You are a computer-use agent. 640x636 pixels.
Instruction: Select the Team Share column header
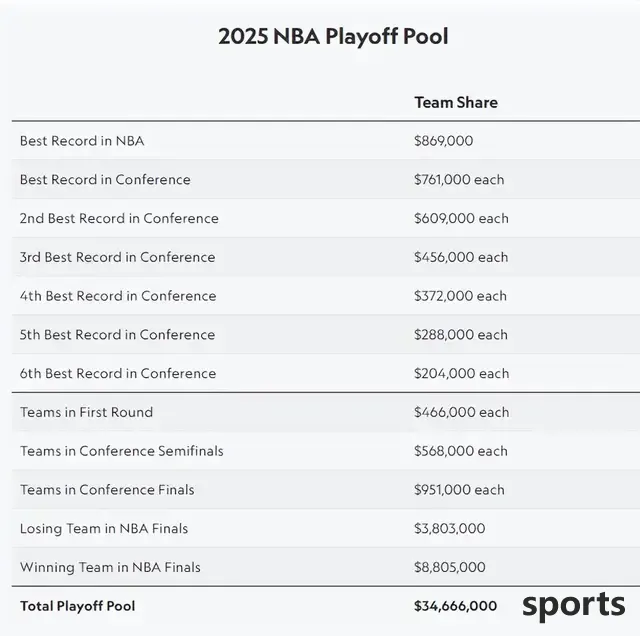tap(456, 102)
